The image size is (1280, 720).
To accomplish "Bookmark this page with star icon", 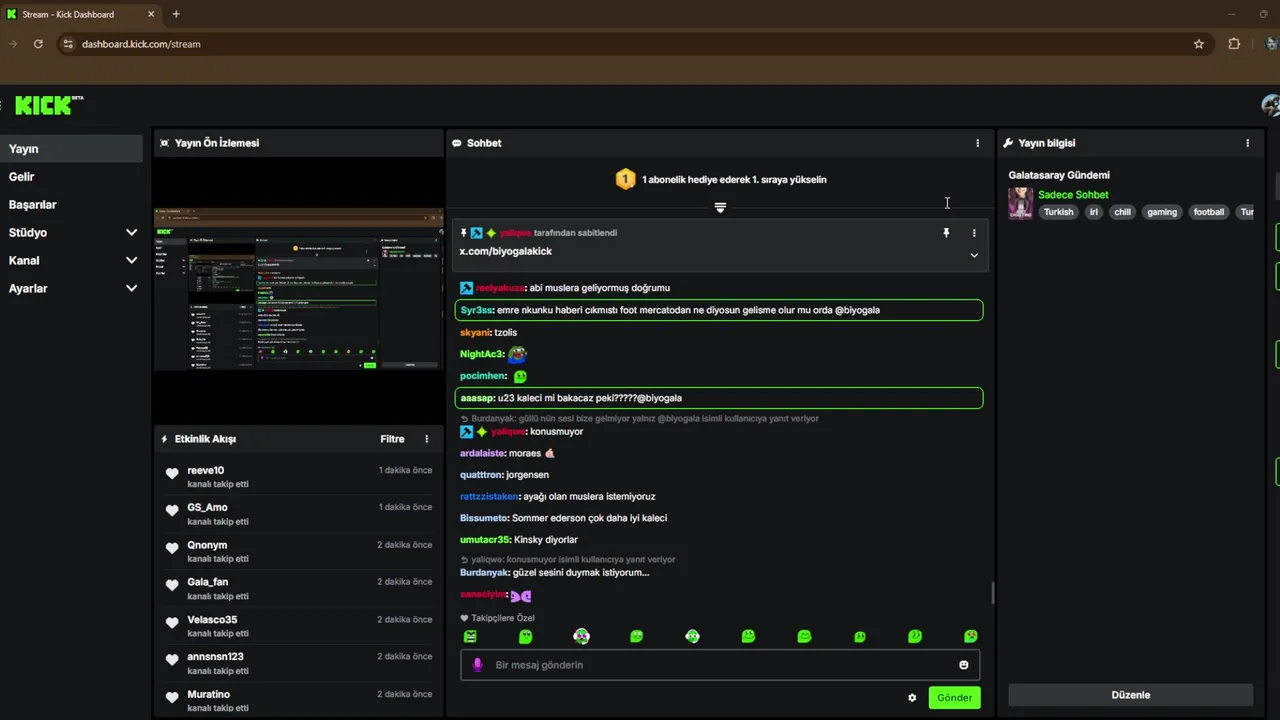I will coord(1199,44).
